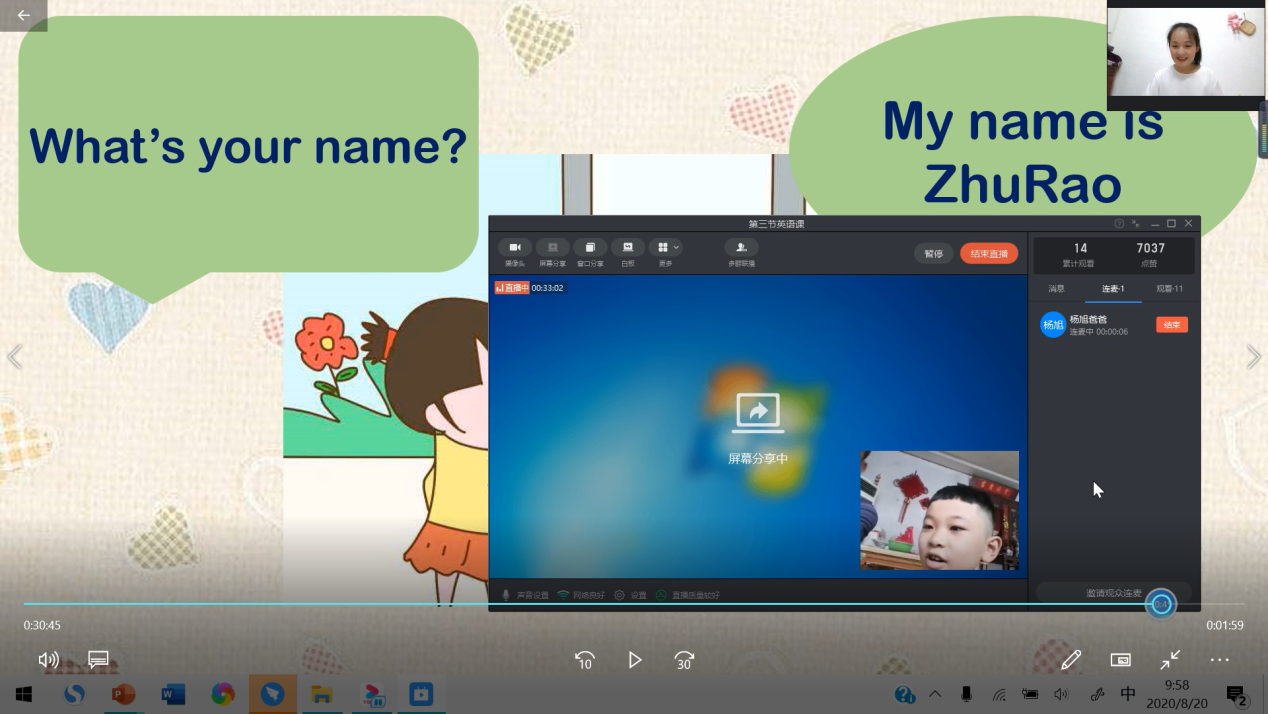Click the 暂停 button

pyautogui.click(x=933, y=254)
